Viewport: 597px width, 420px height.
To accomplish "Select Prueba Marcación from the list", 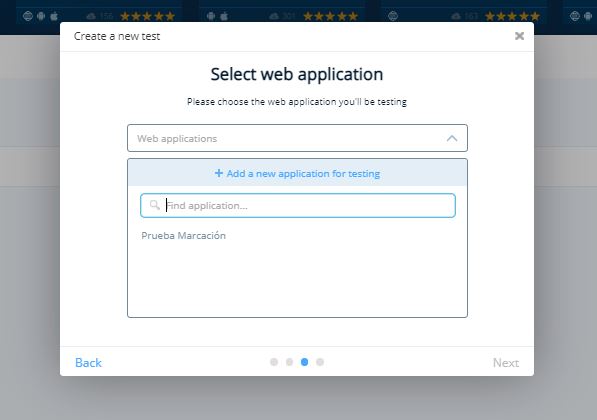I will 184,236.
